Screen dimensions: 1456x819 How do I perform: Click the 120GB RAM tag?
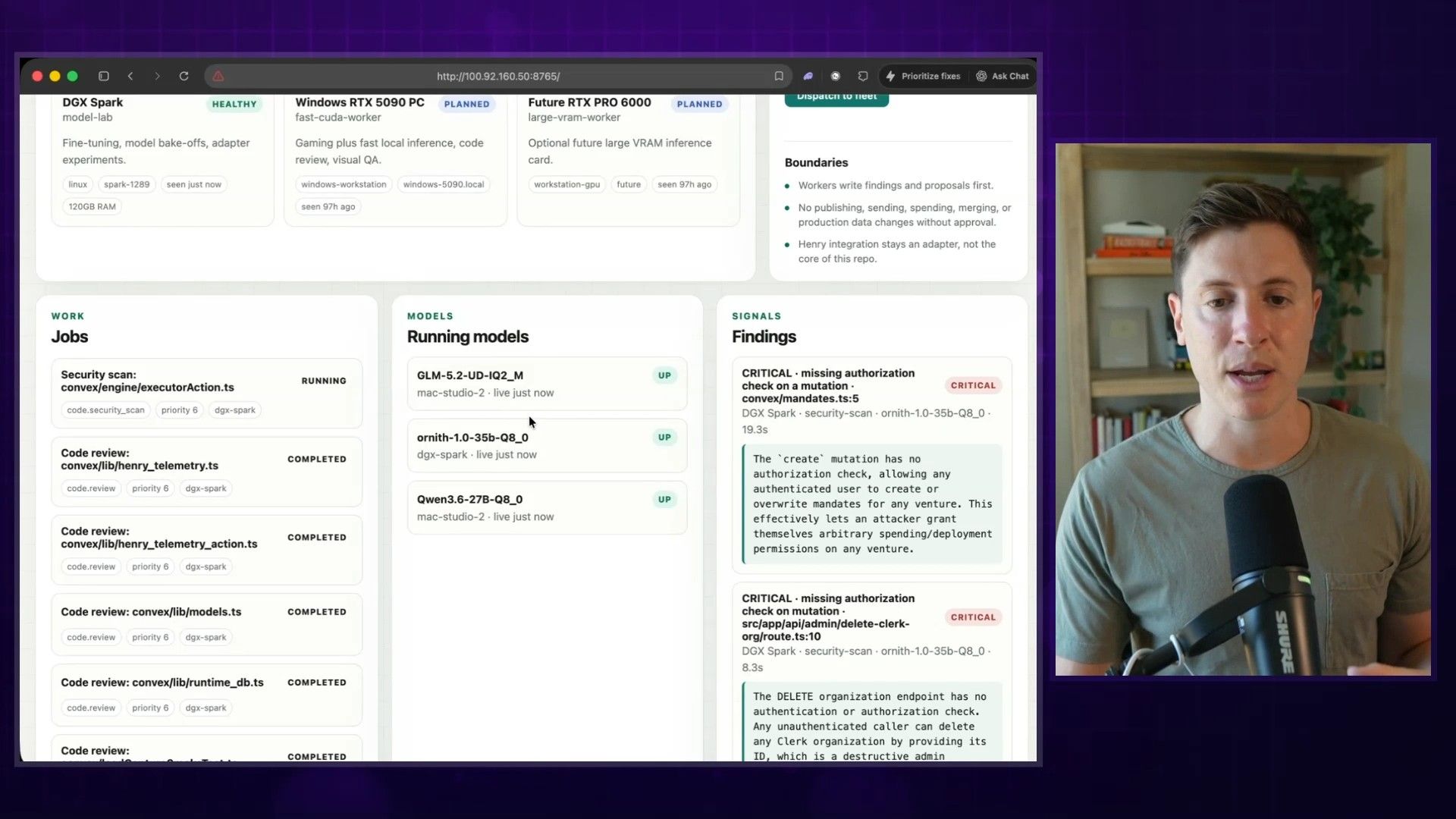(93, 206)
